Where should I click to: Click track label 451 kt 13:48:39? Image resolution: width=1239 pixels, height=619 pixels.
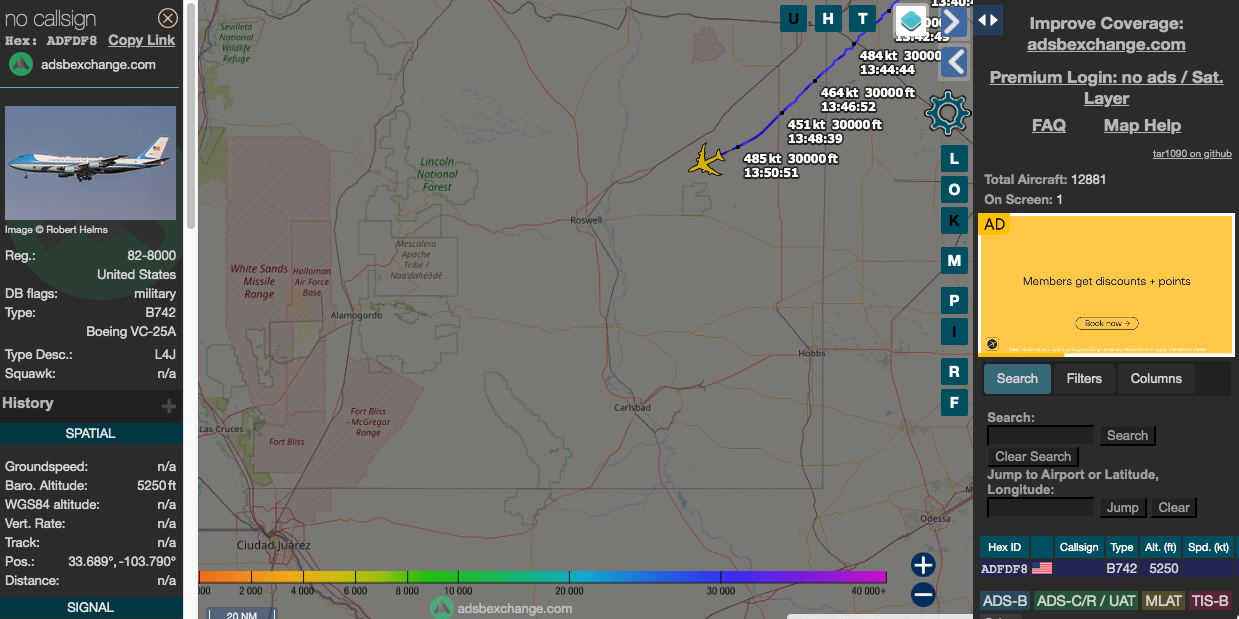pyautogui.click(x=835, y=131)
